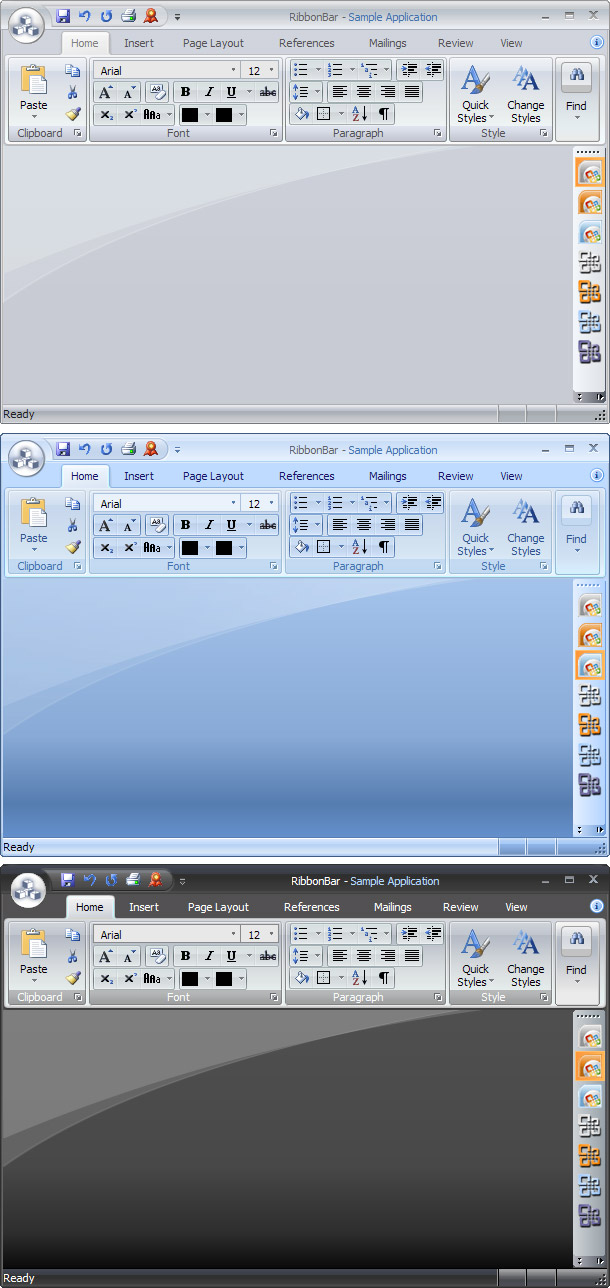Toggle Superscript in the black-themed window
The width and height of the screenshot is (610, 1288).
(x=130, y=978)
